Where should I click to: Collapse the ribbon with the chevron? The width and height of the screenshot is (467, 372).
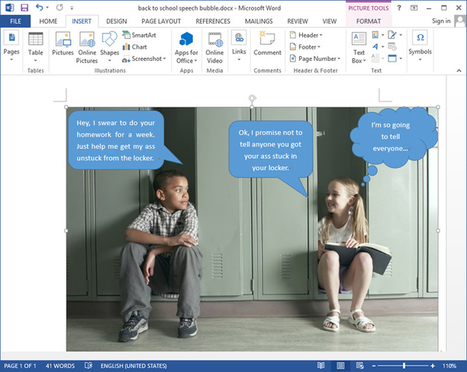tap(459, 71)
